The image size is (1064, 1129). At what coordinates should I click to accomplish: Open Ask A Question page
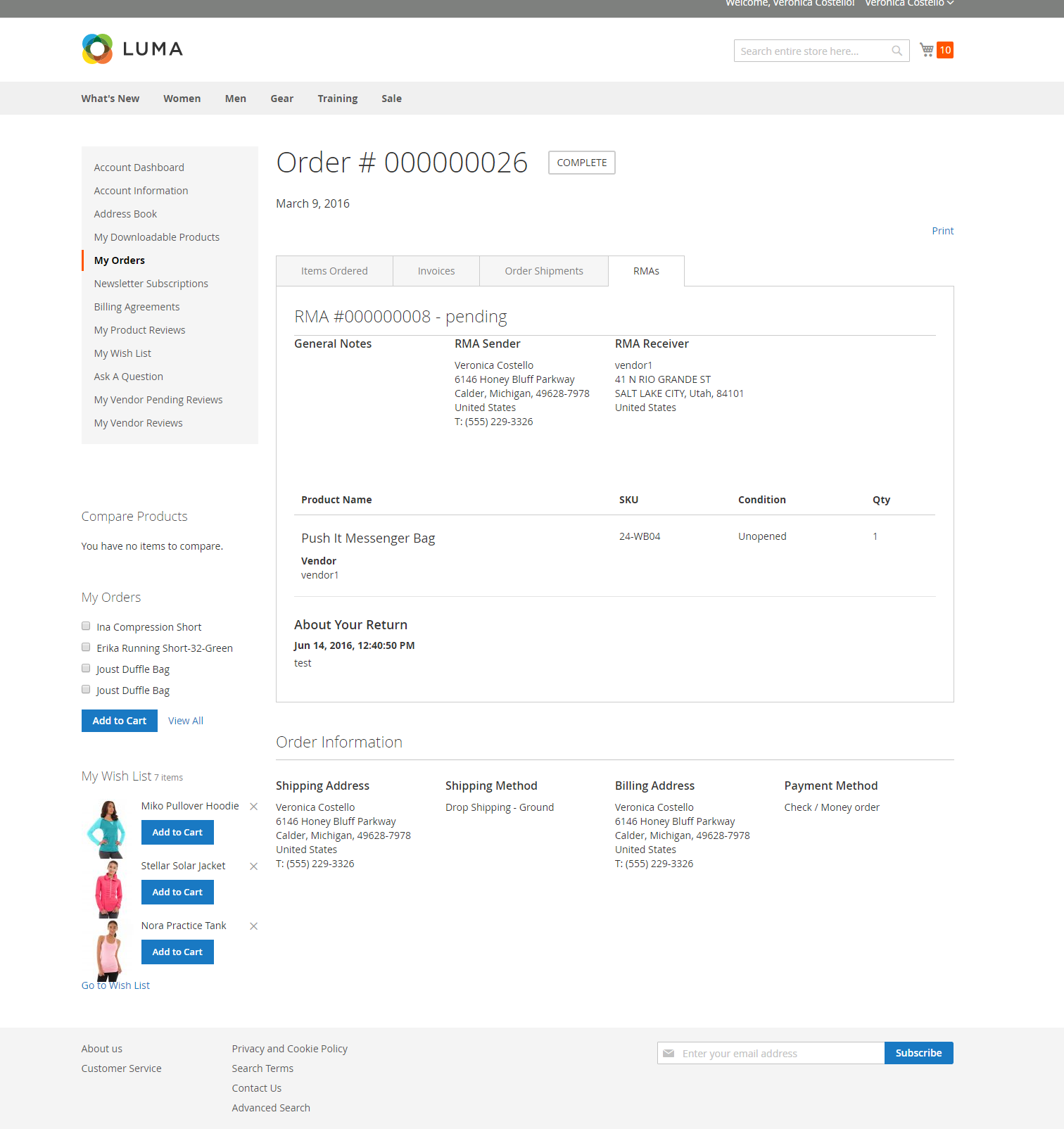[129, 377]
